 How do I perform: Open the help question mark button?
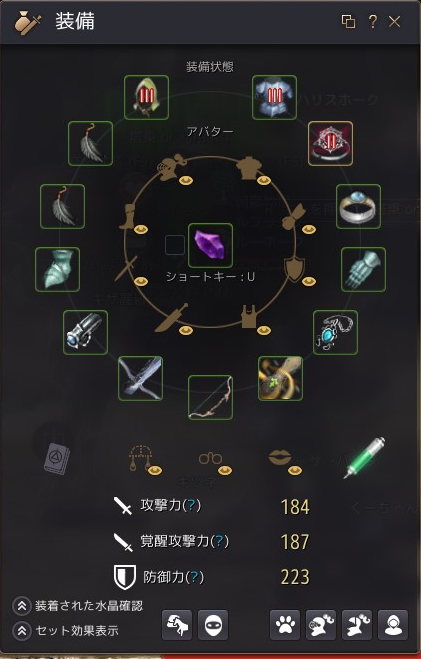coord(372,21)
